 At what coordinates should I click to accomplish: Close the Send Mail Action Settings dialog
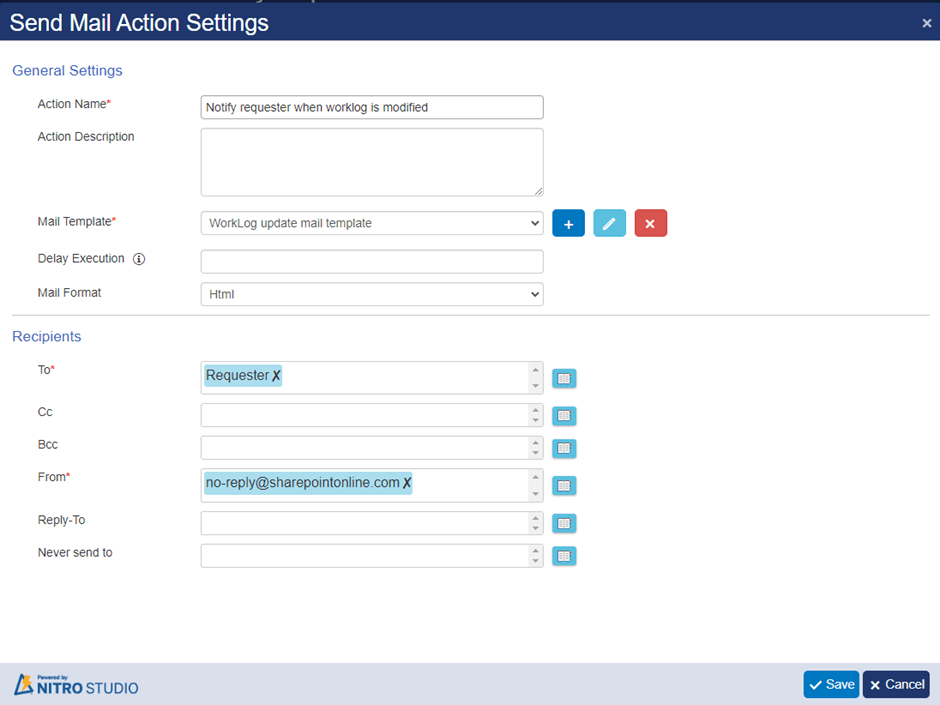click(927, 23)
